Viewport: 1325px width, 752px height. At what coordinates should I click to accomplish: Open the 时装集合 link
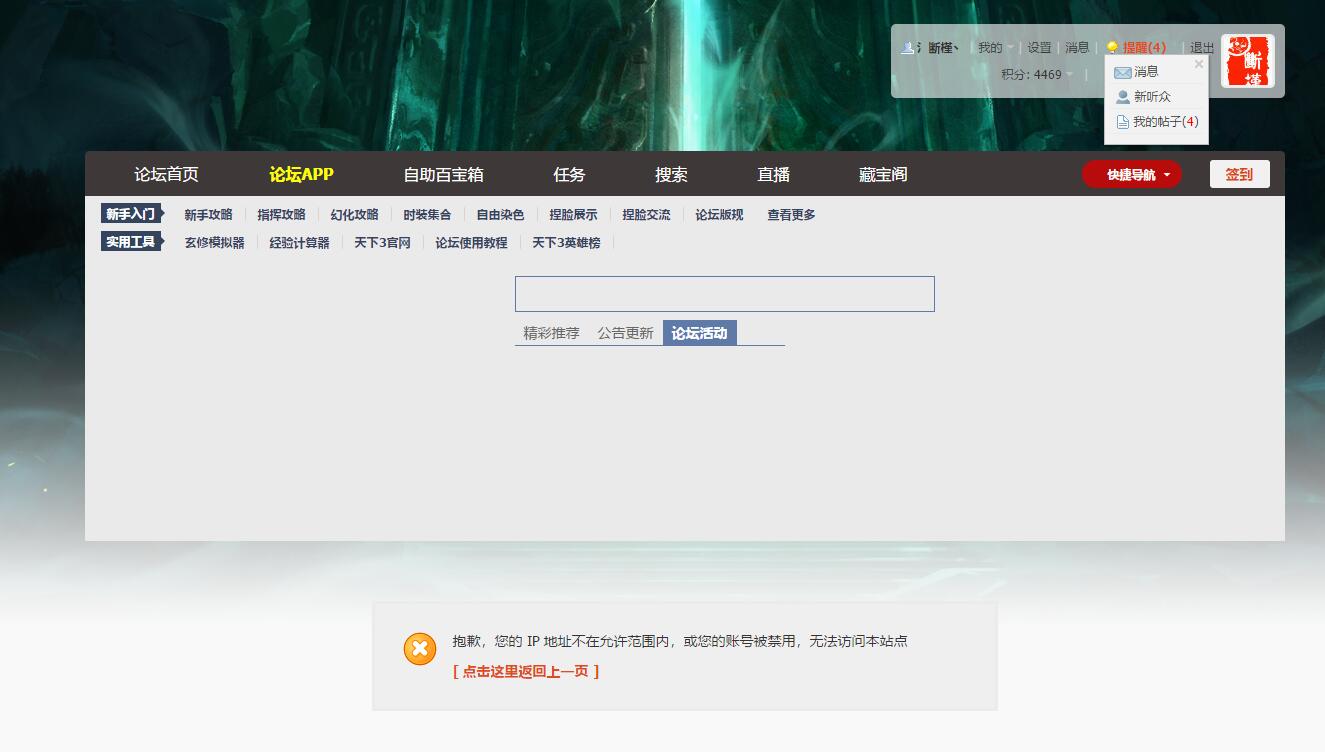point(427,215)
